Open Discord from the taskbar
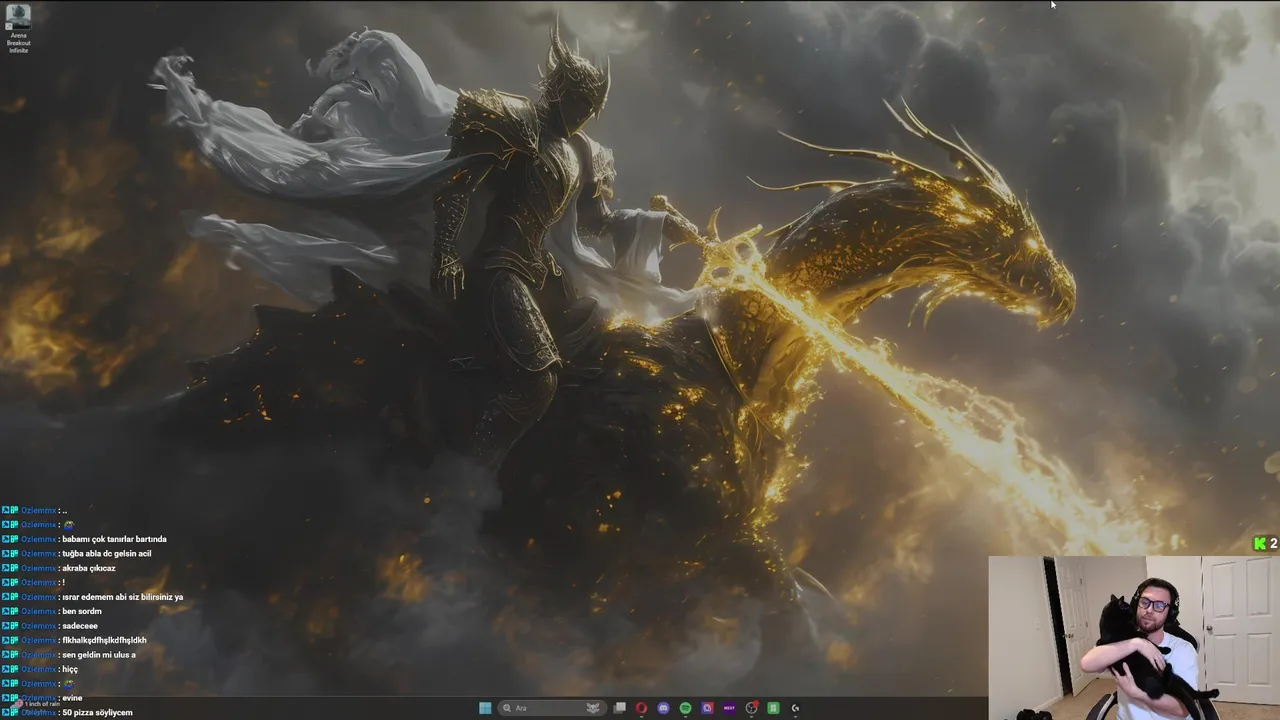This screenshot has width=1280, height=720. [663, 708]
